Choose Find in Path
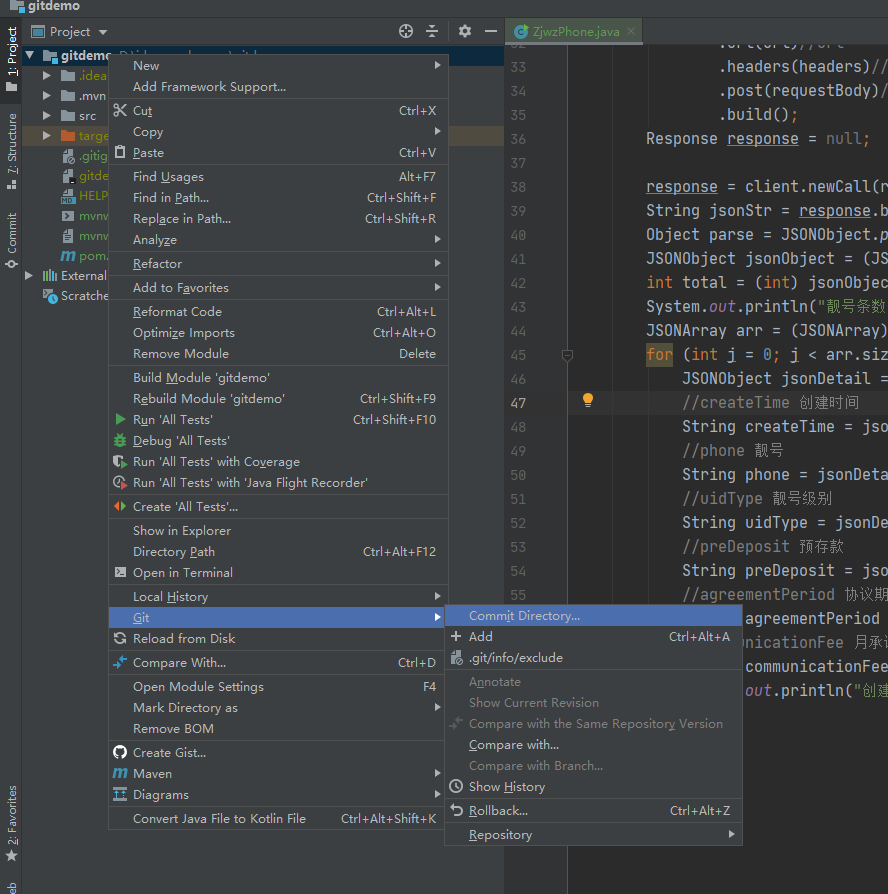 click(x=278, y=198)
